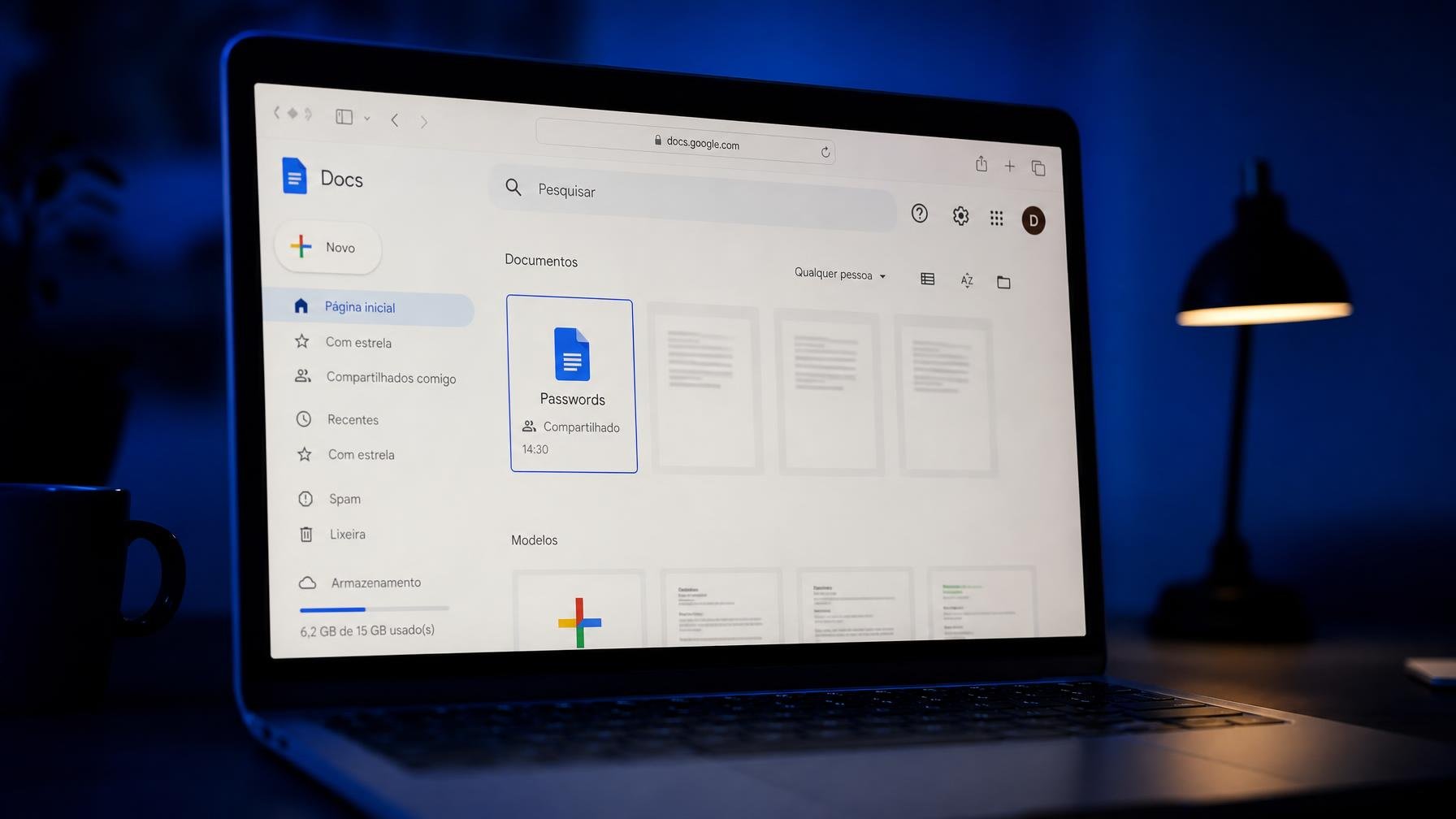Click the Documentos heading
The width and height of the screenshot is (1456, 819).
(541, 261)
